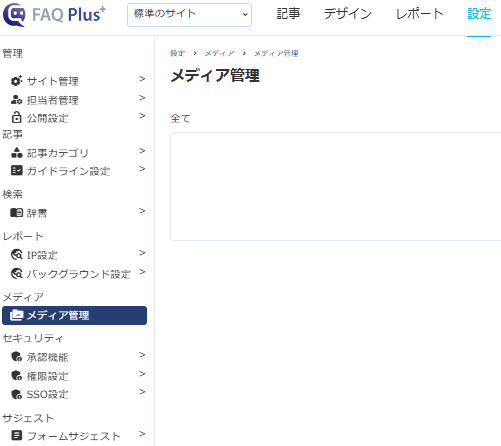Switch to the レポート top menu
The image size is (501, 446).
point(419,14)
